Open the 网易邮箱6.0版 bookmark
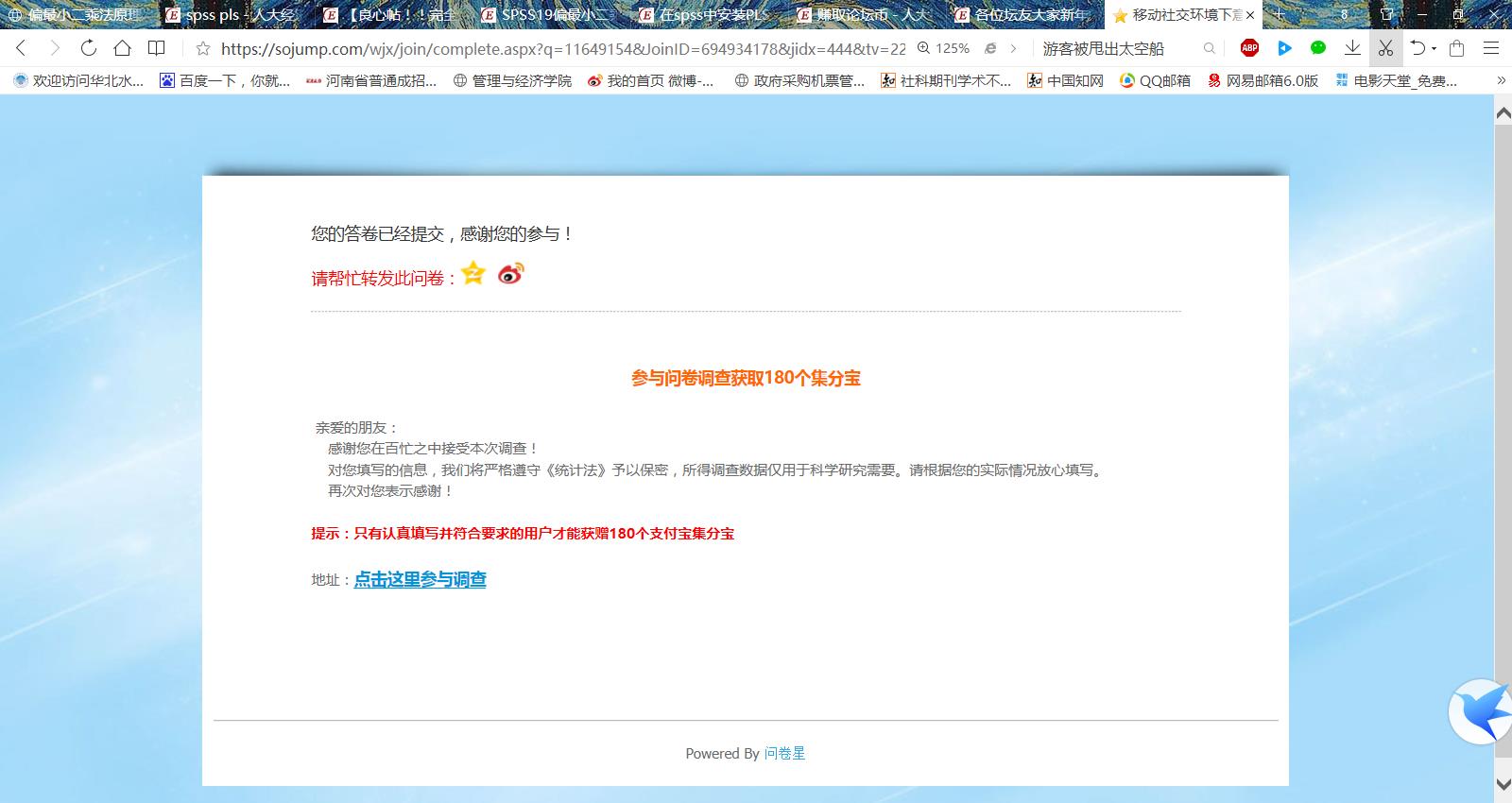Image resolution: width=1512 pixels, height=803 pixels. 1263,81
